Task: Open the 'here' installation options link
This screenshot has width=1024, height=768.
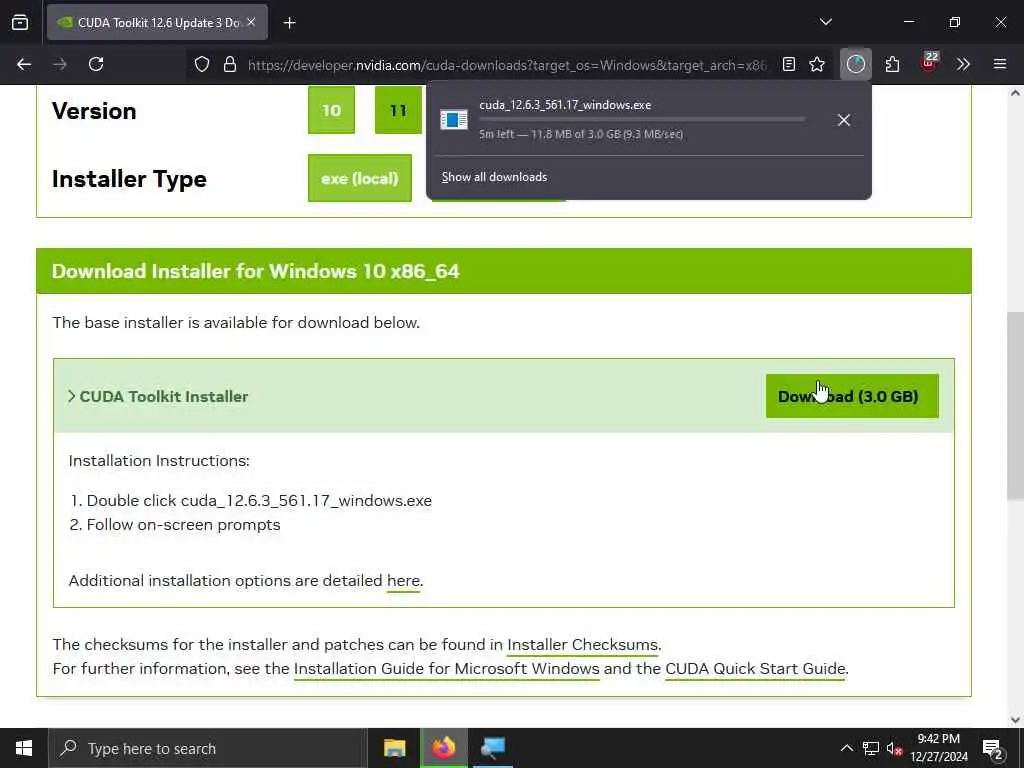Action: pyautogui.click(x=404, y=581)
